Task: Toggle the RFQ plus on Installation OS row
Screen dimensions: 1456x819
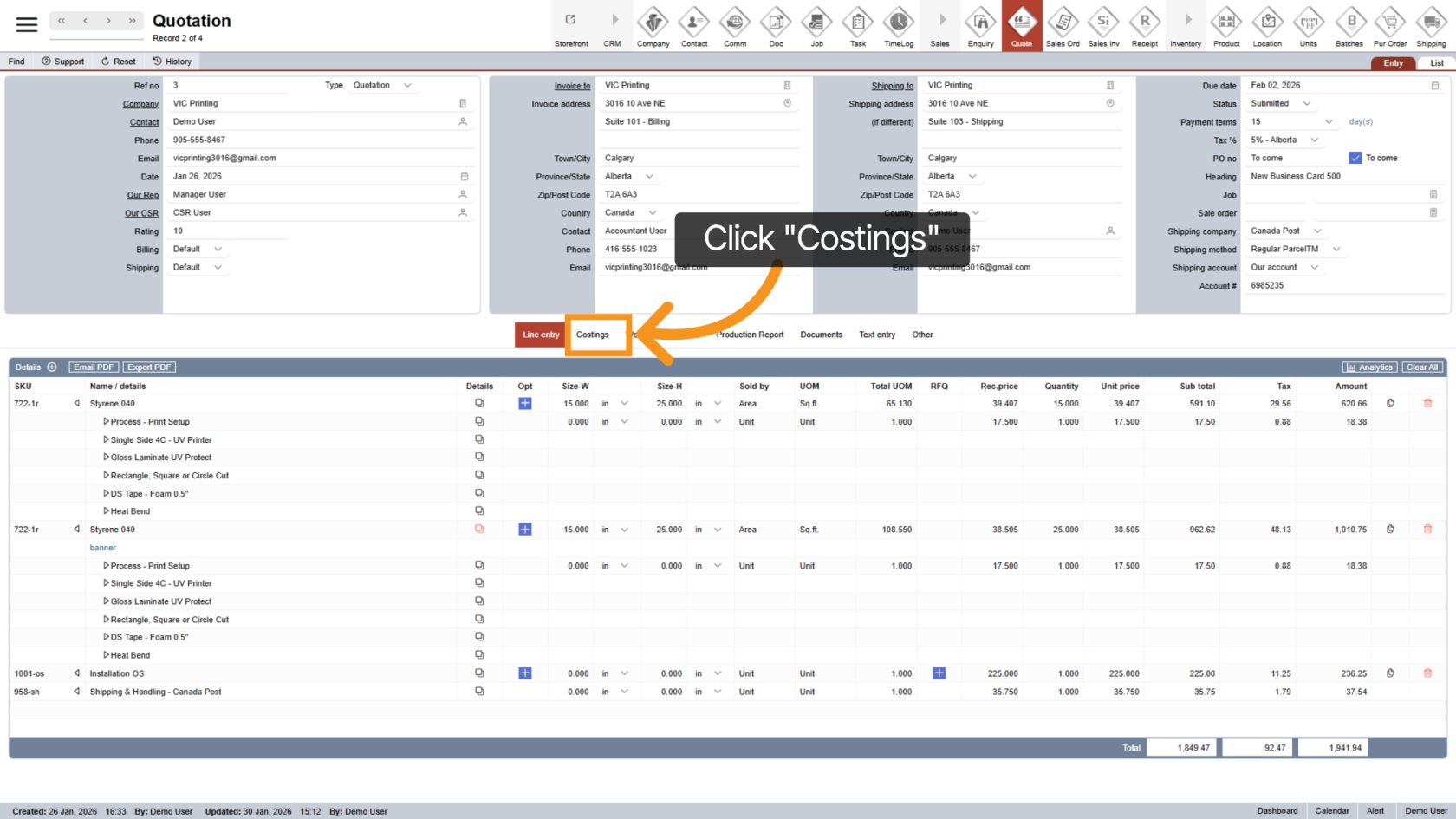Action: [x=939, y=673]
